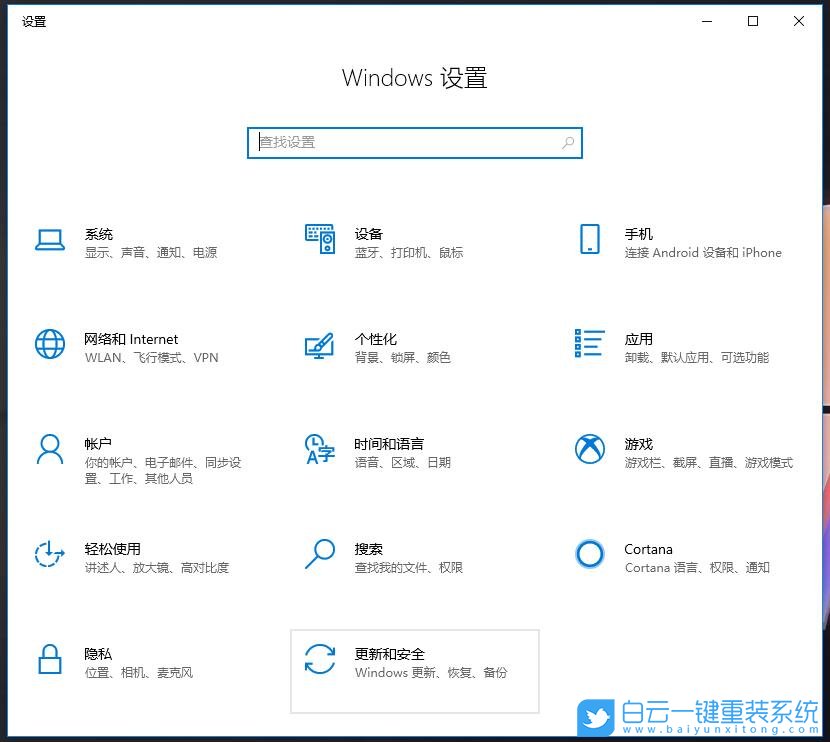
Task: Click the 设置 title bar label
Action: [x=33, y=21]
